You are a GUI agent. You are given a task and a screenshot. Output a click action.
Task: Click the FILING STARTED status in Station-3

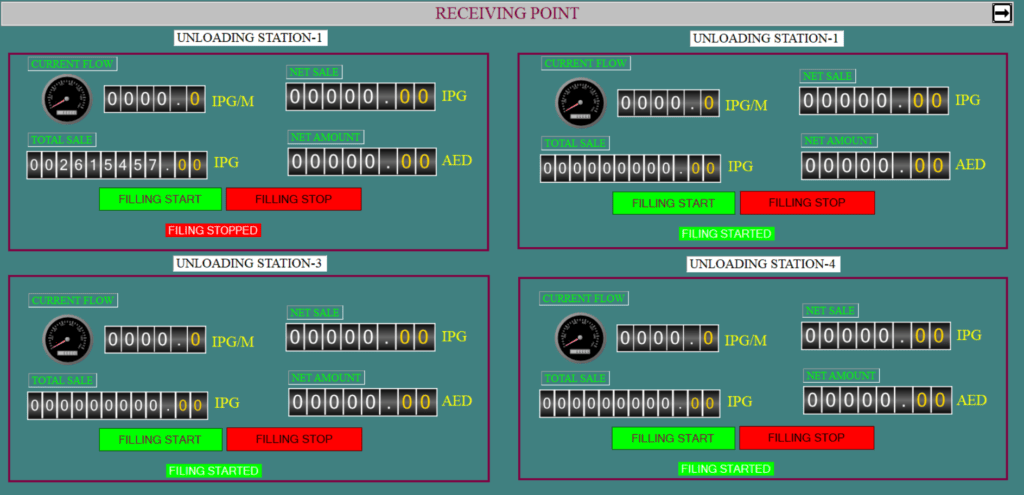[x=214, y=471]
